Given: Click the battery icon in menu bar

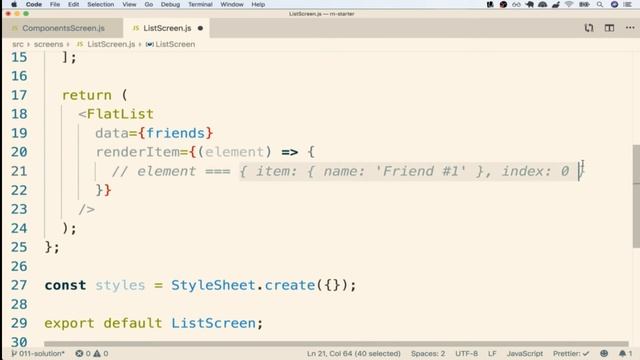Looking at the screenshot, I should pos(584,4).
